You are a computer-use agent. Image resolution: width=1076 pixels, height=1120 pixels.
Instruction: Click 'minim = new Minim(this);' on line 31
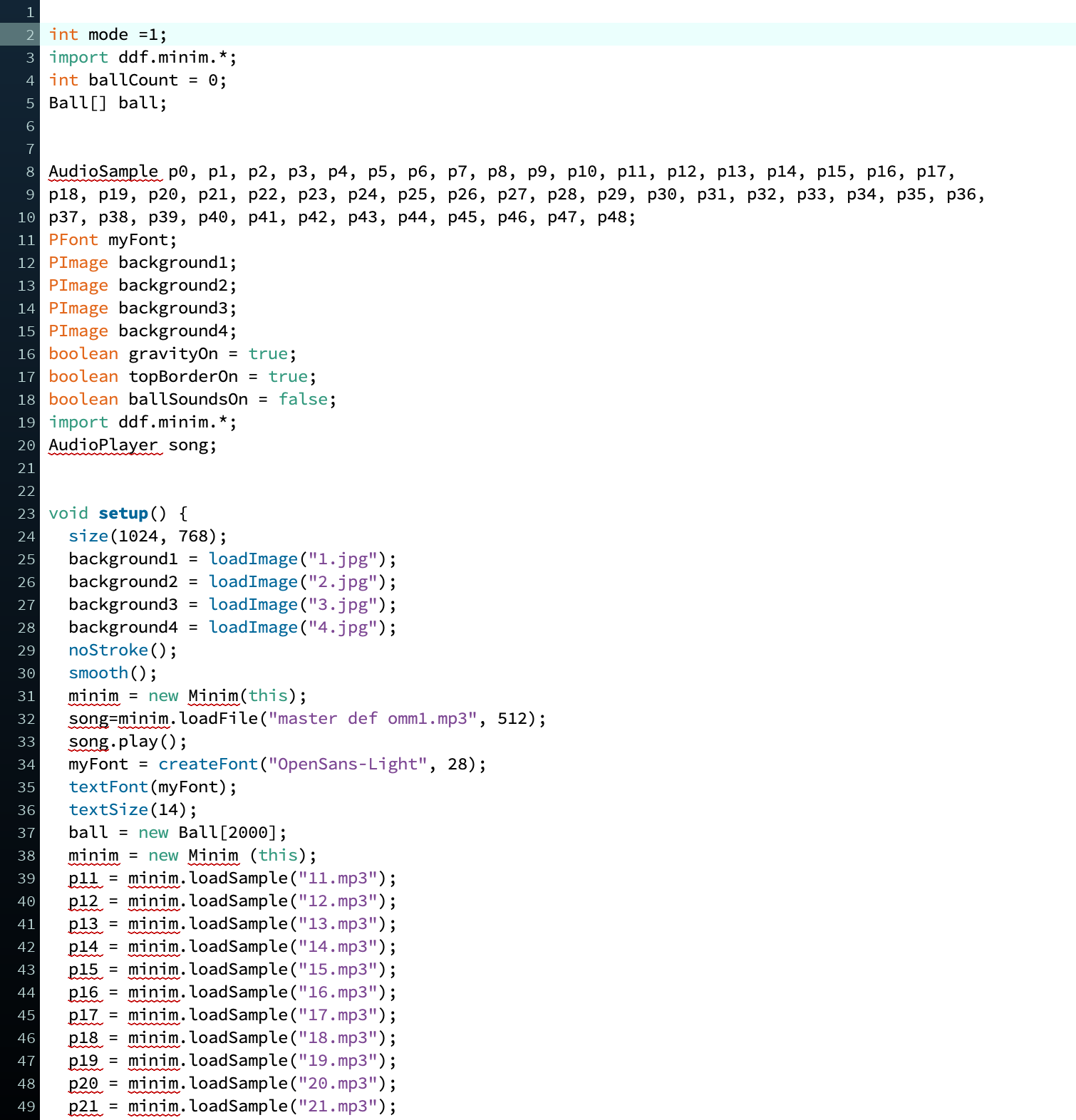tap(187, 695)
